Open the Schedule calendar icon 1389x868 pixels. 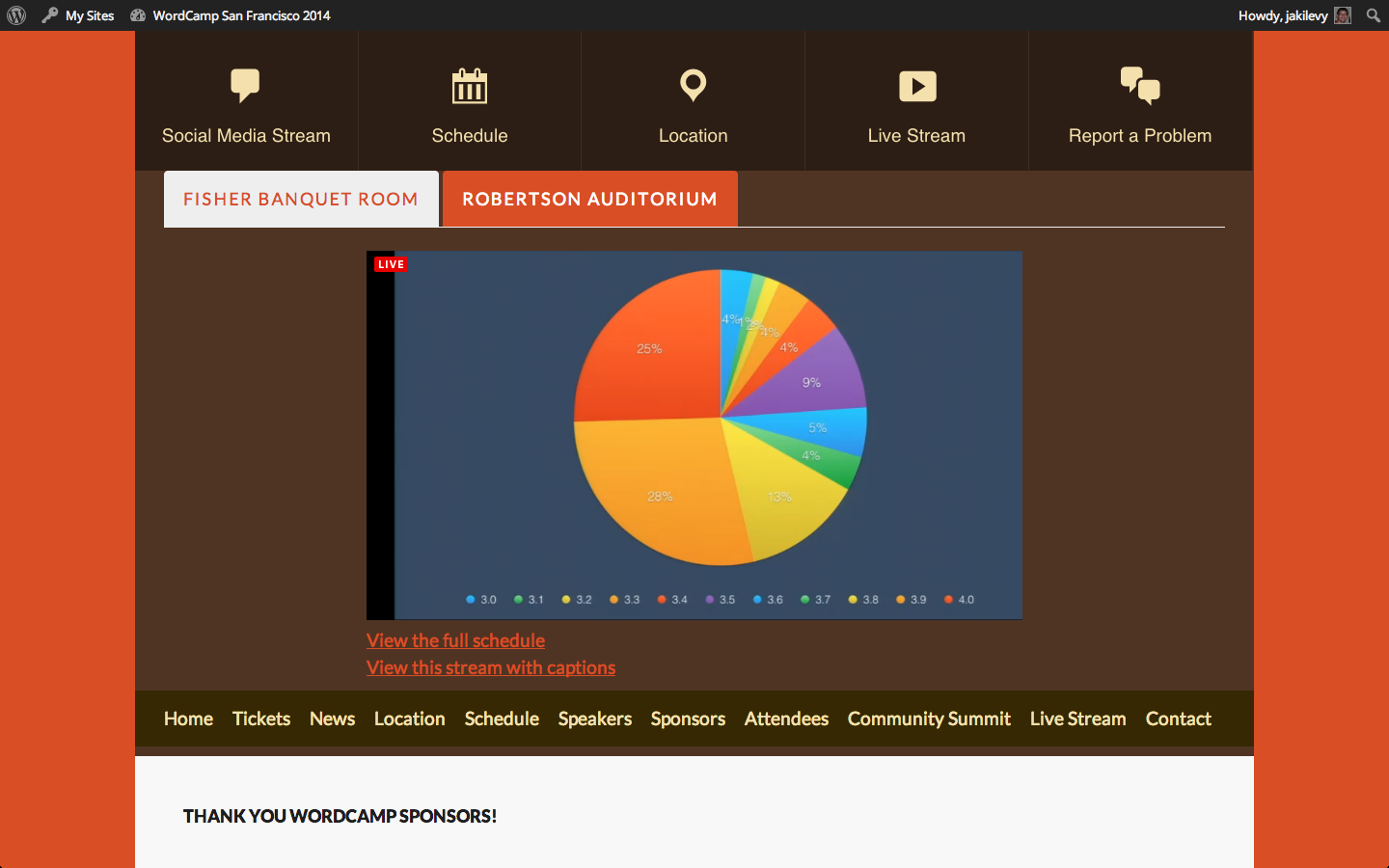pos(470,86)
